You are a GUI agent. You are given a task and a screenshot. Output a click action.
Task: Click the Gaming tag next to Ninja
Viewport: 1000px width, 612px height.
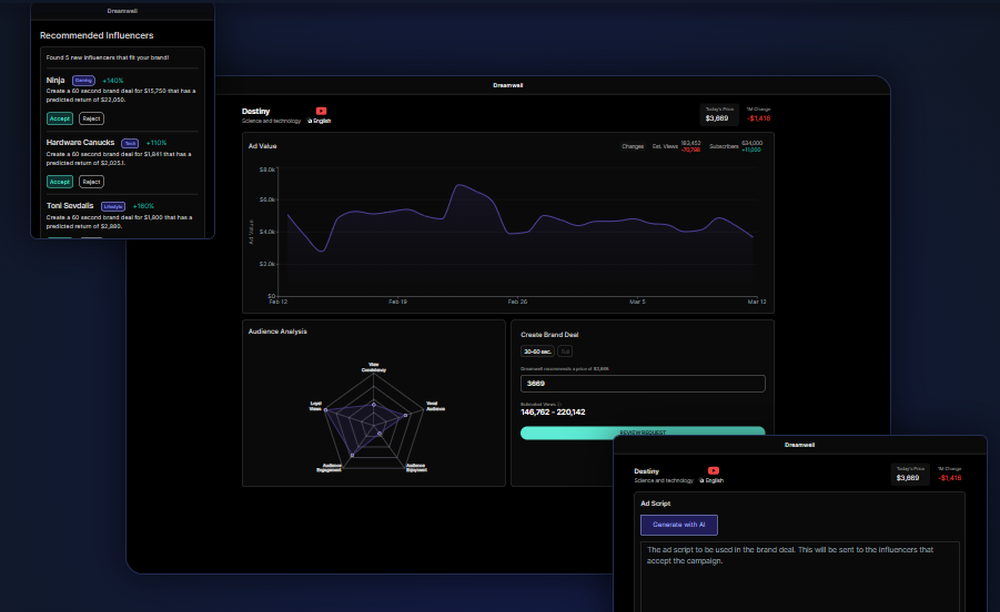pyautogui.click(x=84, y=80)
